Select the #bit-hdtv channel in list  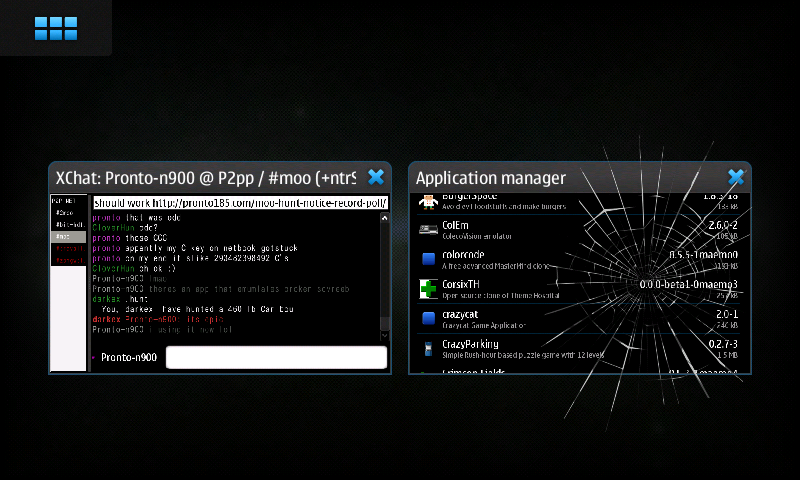tap(66, 225)
